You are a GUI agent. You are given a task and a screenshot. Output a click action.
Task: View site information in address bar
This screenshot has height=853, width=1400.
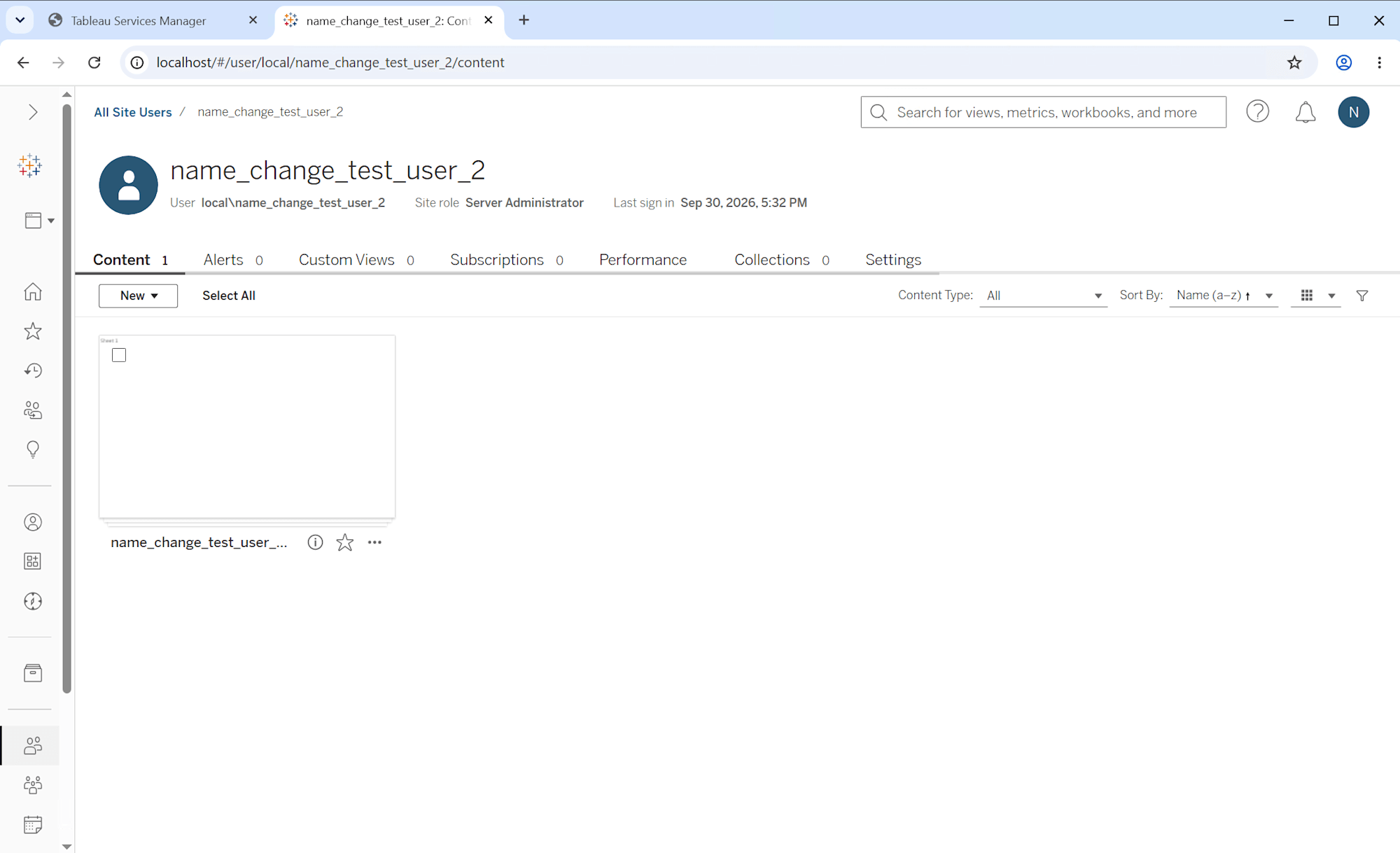tap(138, 62)
